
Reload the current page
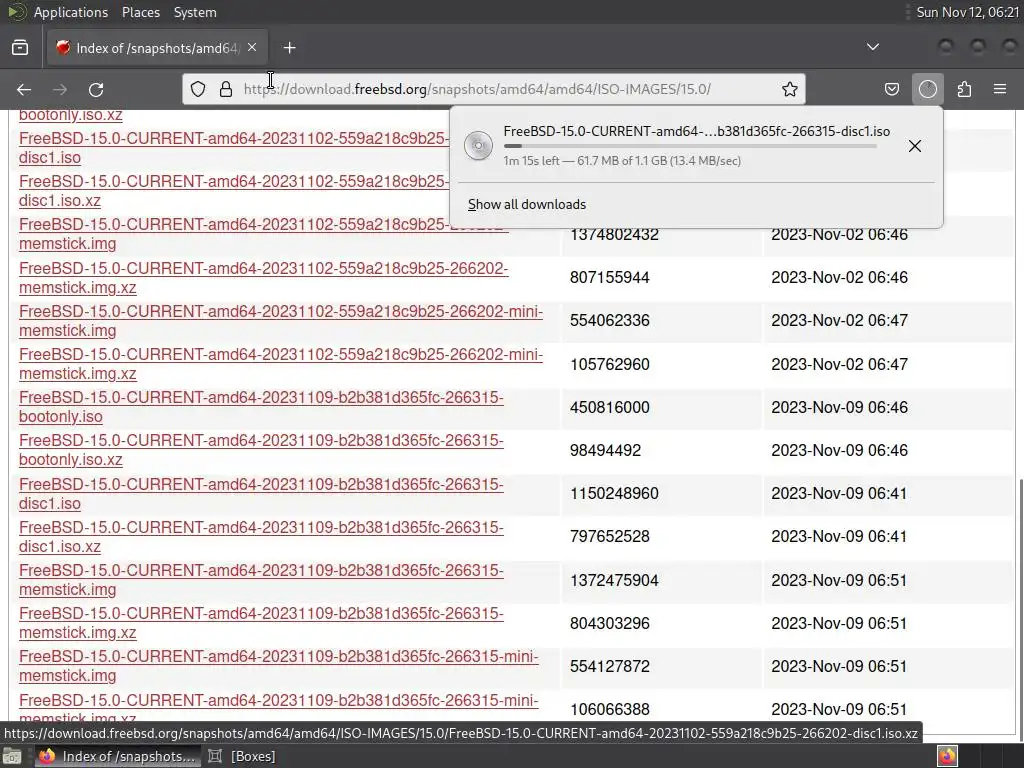(96, 89)
